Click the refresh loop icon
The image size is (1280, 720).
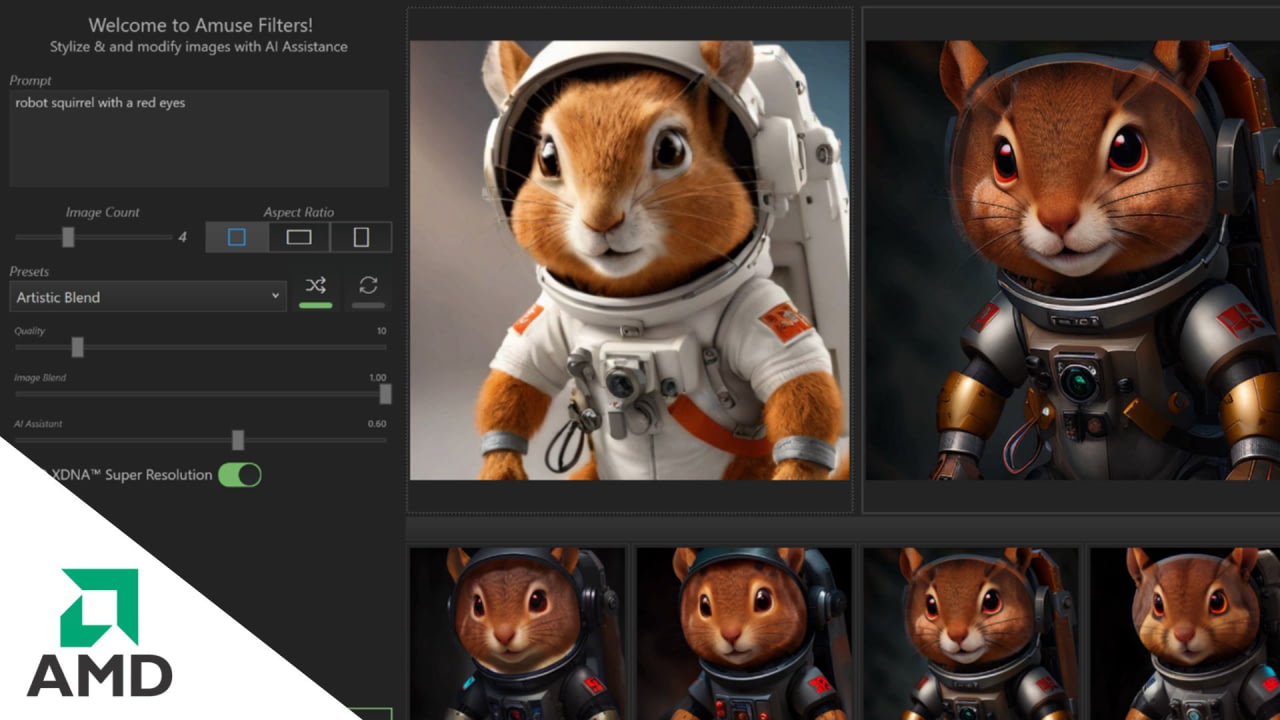tap(368, 286)
